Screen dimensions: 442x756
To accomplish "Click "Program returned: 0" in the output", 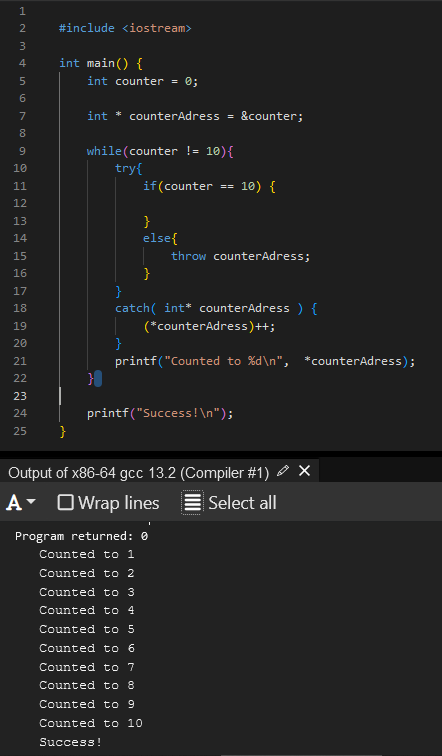I will [x=81, y=536].
